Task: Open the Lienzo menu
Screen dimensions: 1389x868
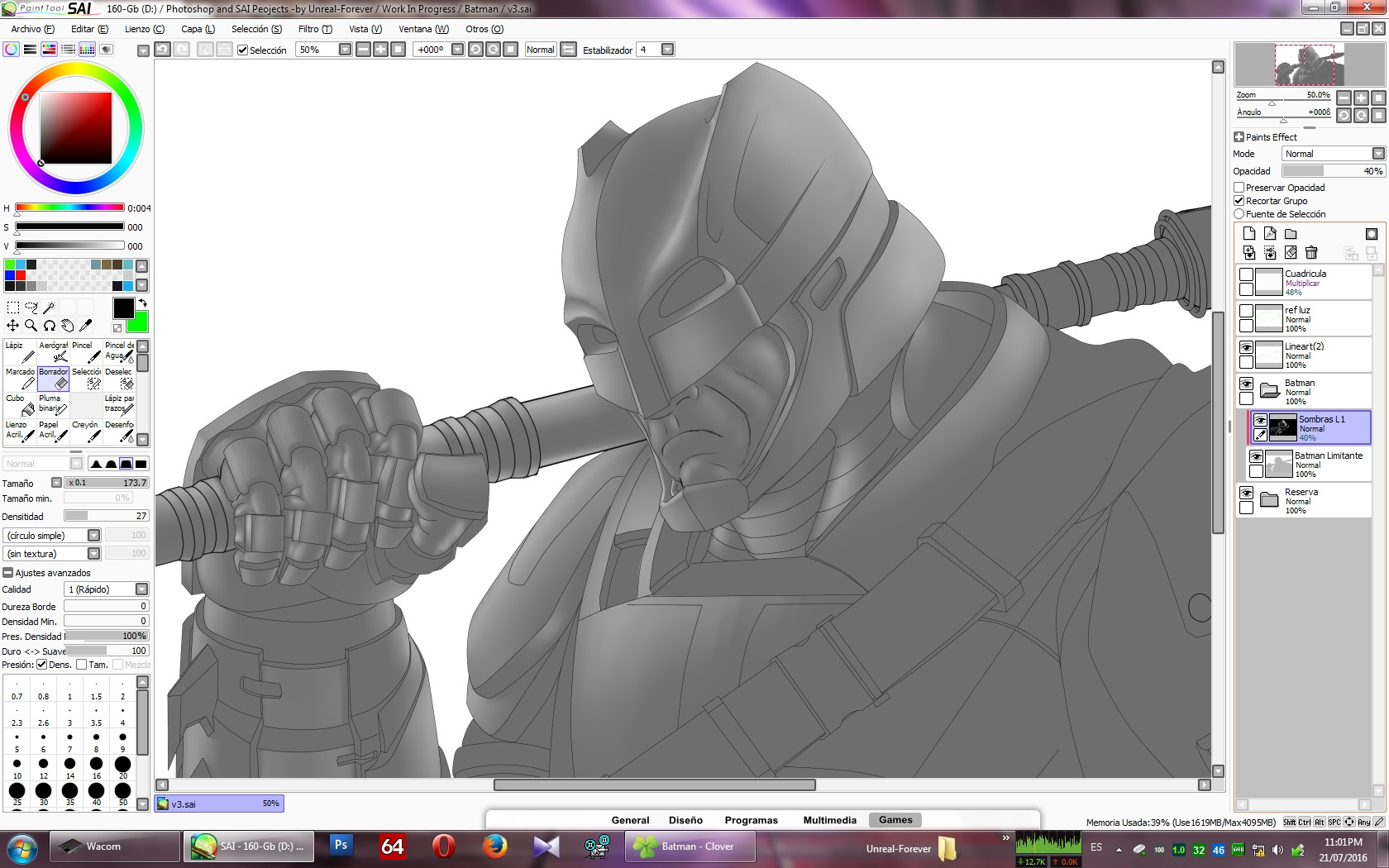Action: click(x=145, y=29)
